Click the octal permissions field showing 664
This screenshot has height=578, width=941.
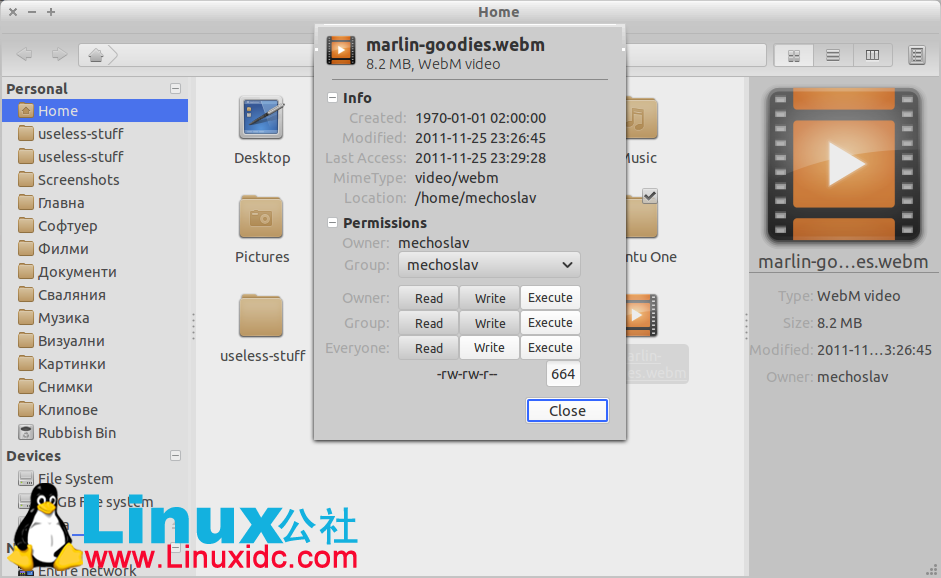[x=563, y=374]
